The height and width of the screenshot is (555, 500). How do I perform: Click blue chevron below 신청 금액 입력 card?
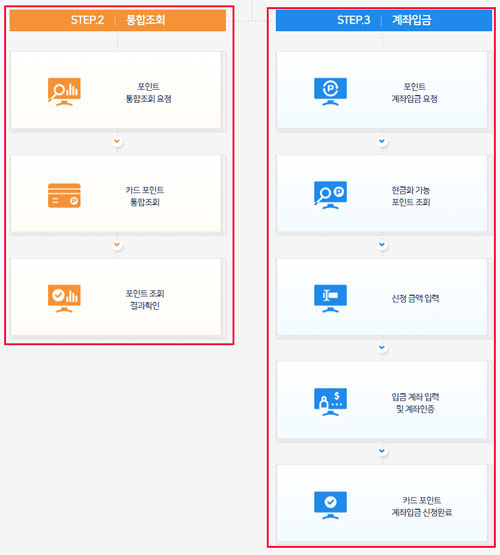[x=382, y=348]
